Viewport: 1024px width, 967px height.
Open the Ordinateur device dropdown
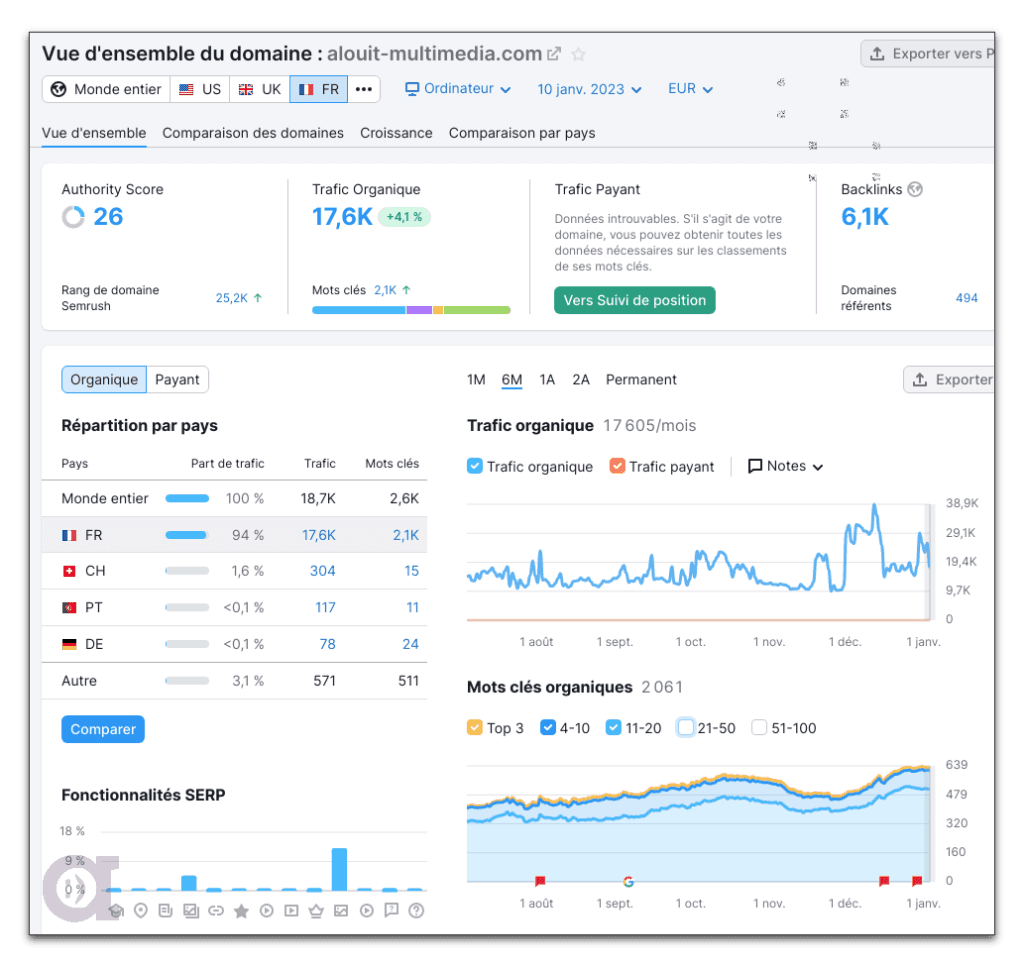point(457,89)
